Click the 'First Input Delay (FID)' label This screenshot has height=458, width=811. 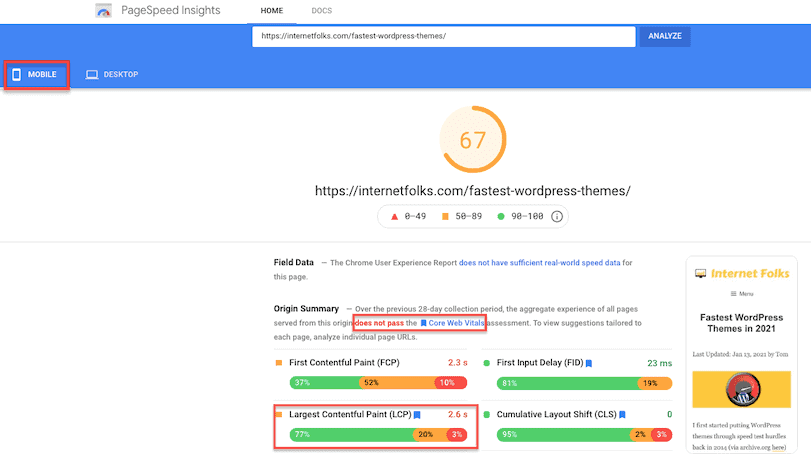pos(540,363)
